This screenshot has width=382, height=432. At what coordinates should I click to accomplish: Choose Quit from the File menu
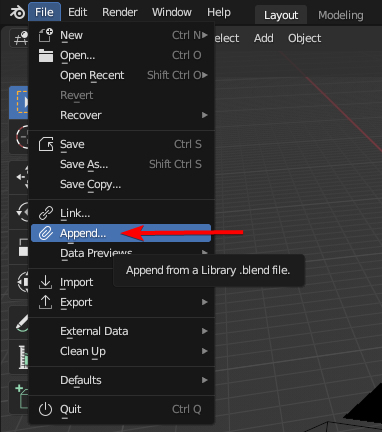point(121,409)
